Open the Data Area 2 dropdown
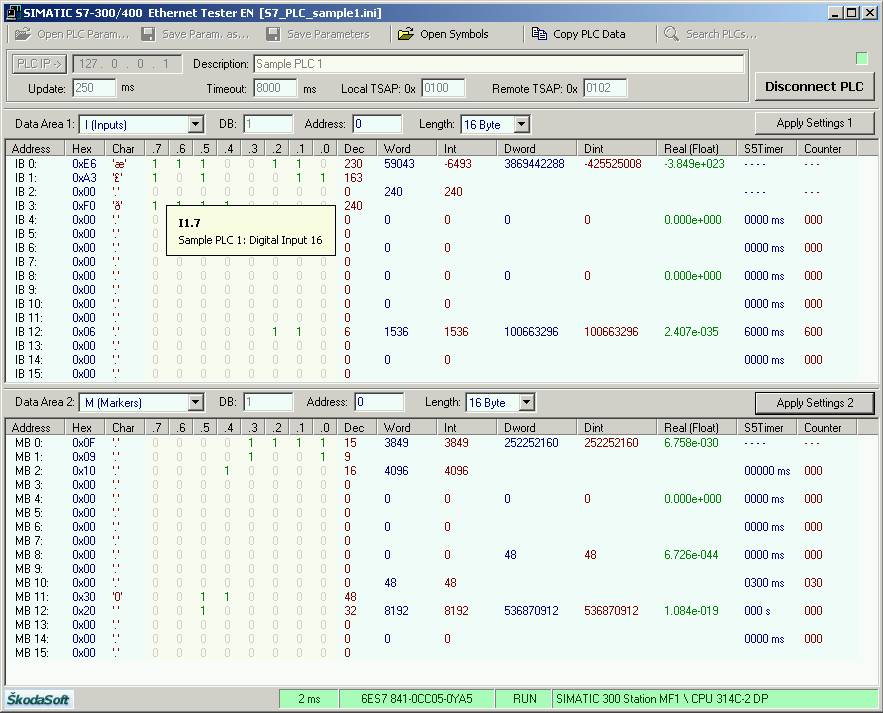Image resolution: width=883 pixels, height=713 pixels. pos(195,402)
